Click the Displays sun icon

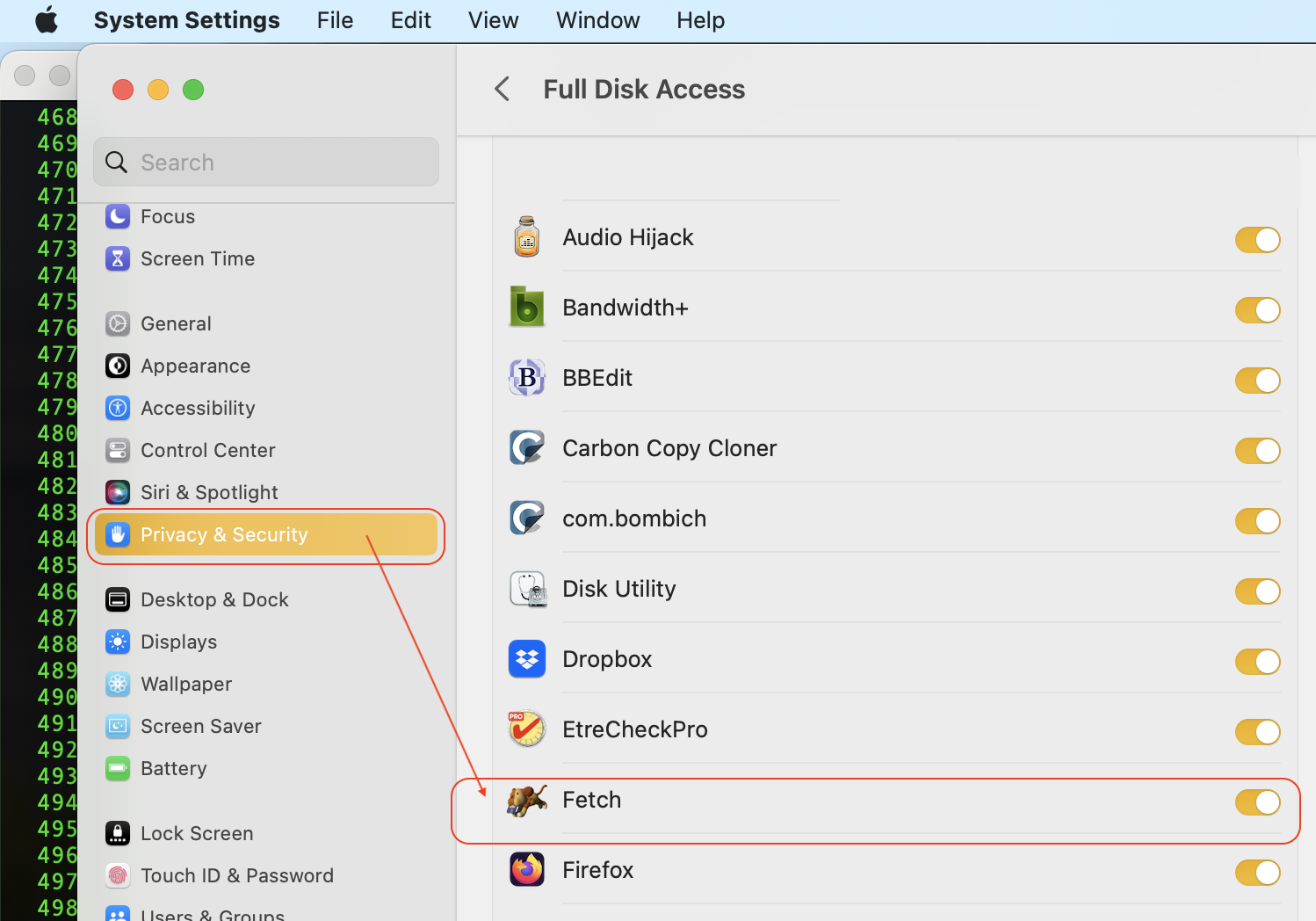coord(118,642)
